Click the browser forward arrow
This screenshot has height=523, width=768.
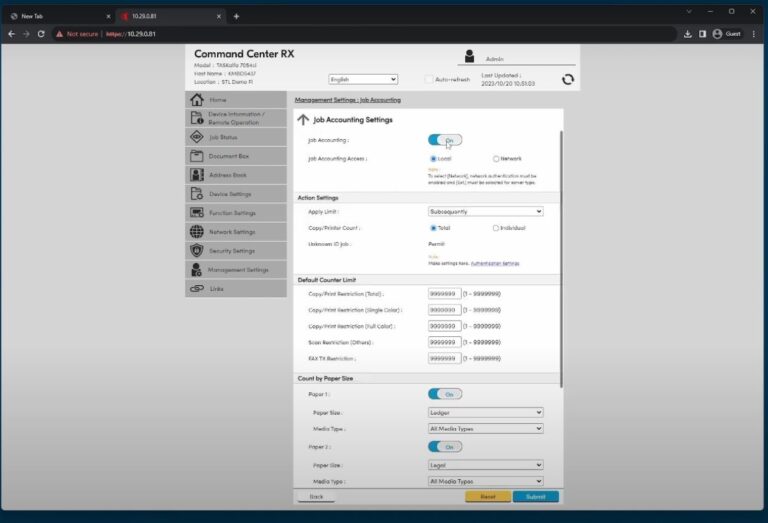[x=26, y=34]
